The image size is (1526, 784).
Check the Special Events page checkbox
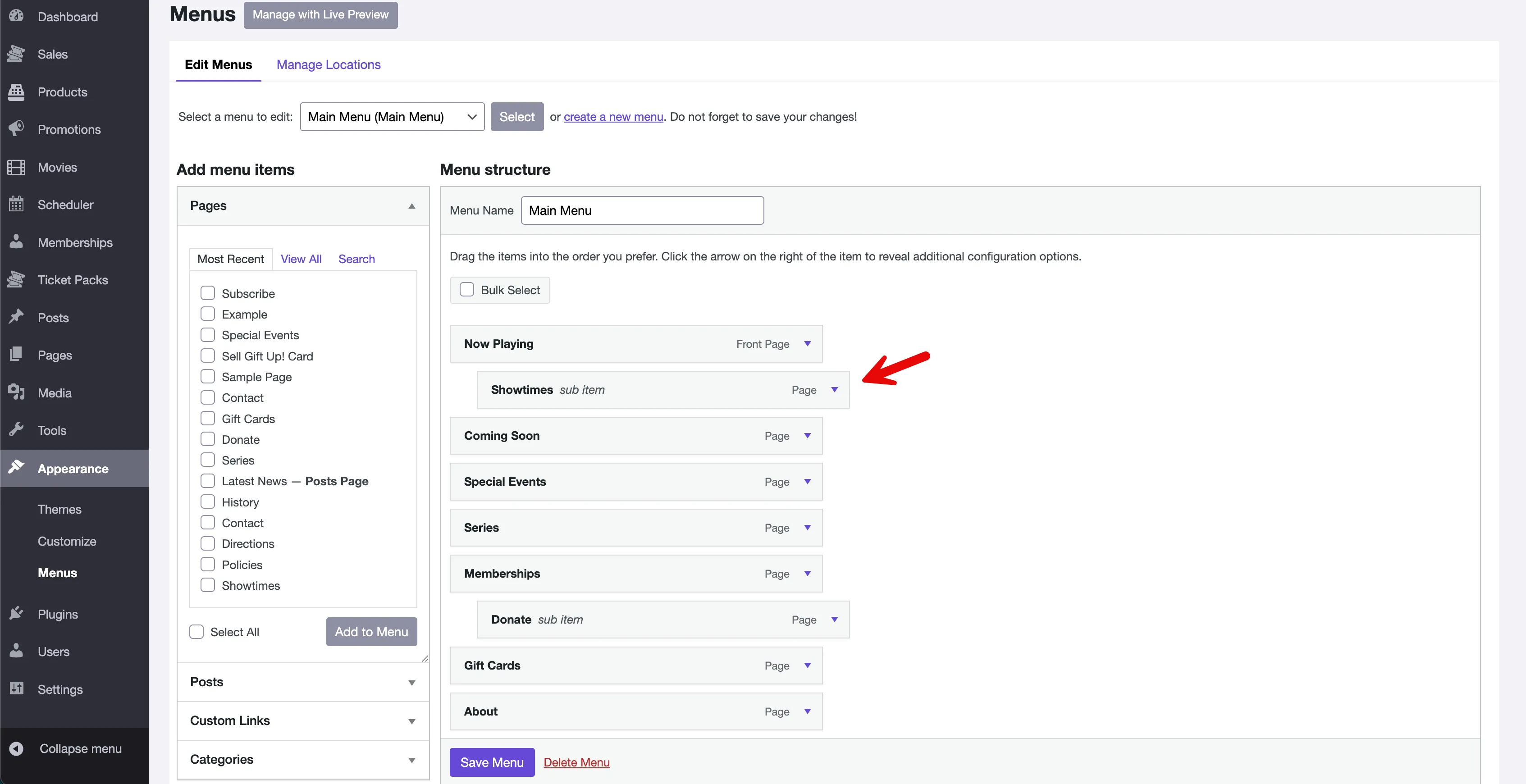(207, 335)
